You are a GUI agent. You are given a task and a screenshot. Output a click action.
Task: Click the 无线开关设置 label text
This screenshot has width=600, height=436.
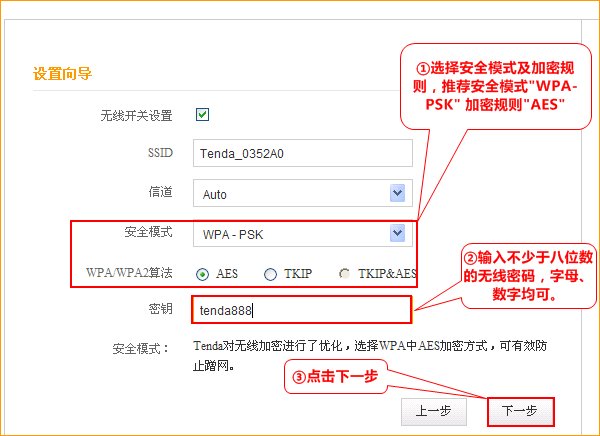136,115
